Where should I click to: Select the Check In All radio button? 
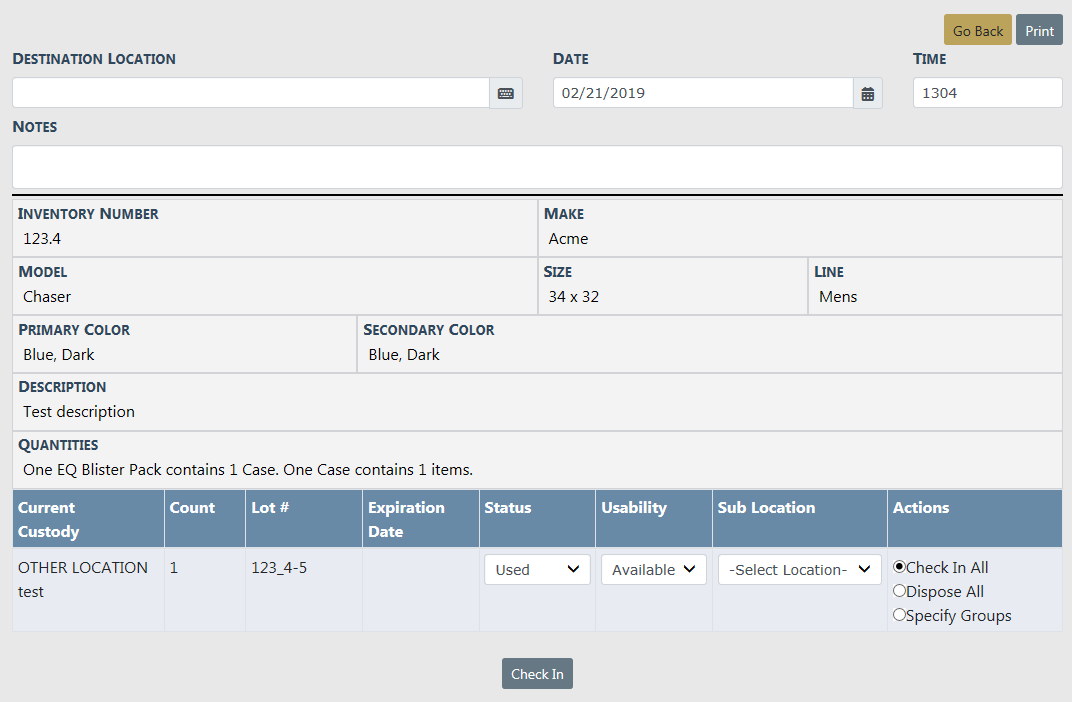(899, 567)
